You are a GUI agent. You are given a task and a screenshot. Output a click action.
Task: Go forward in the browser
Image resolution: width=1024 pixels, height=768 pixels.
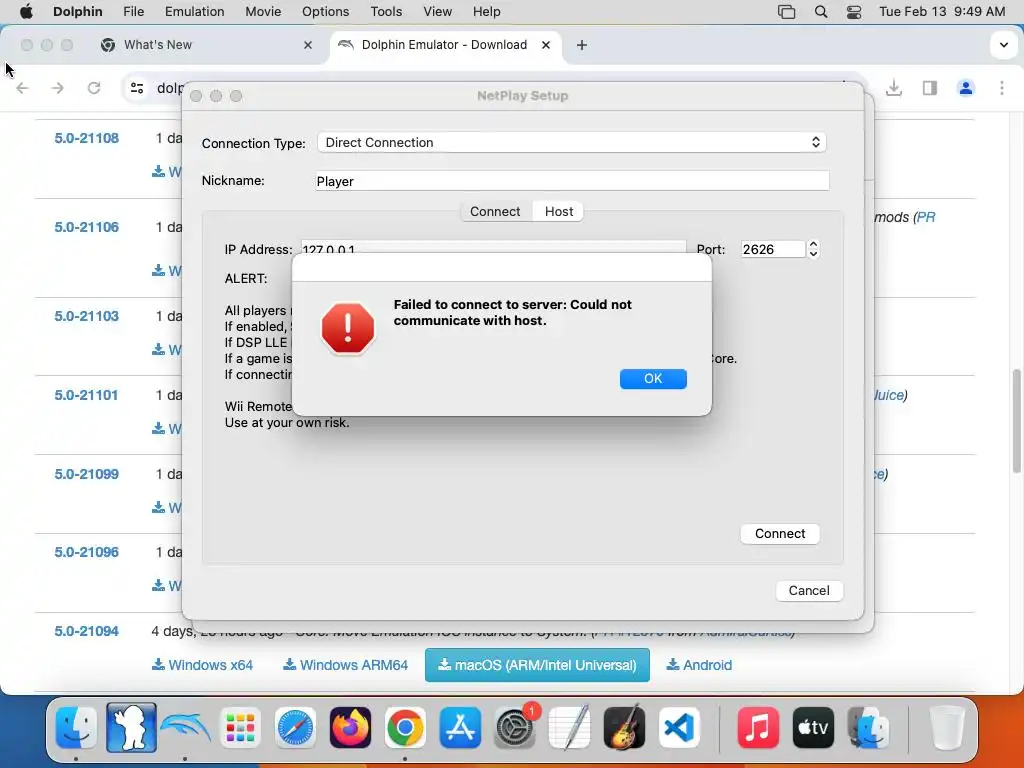coord(58,88)
